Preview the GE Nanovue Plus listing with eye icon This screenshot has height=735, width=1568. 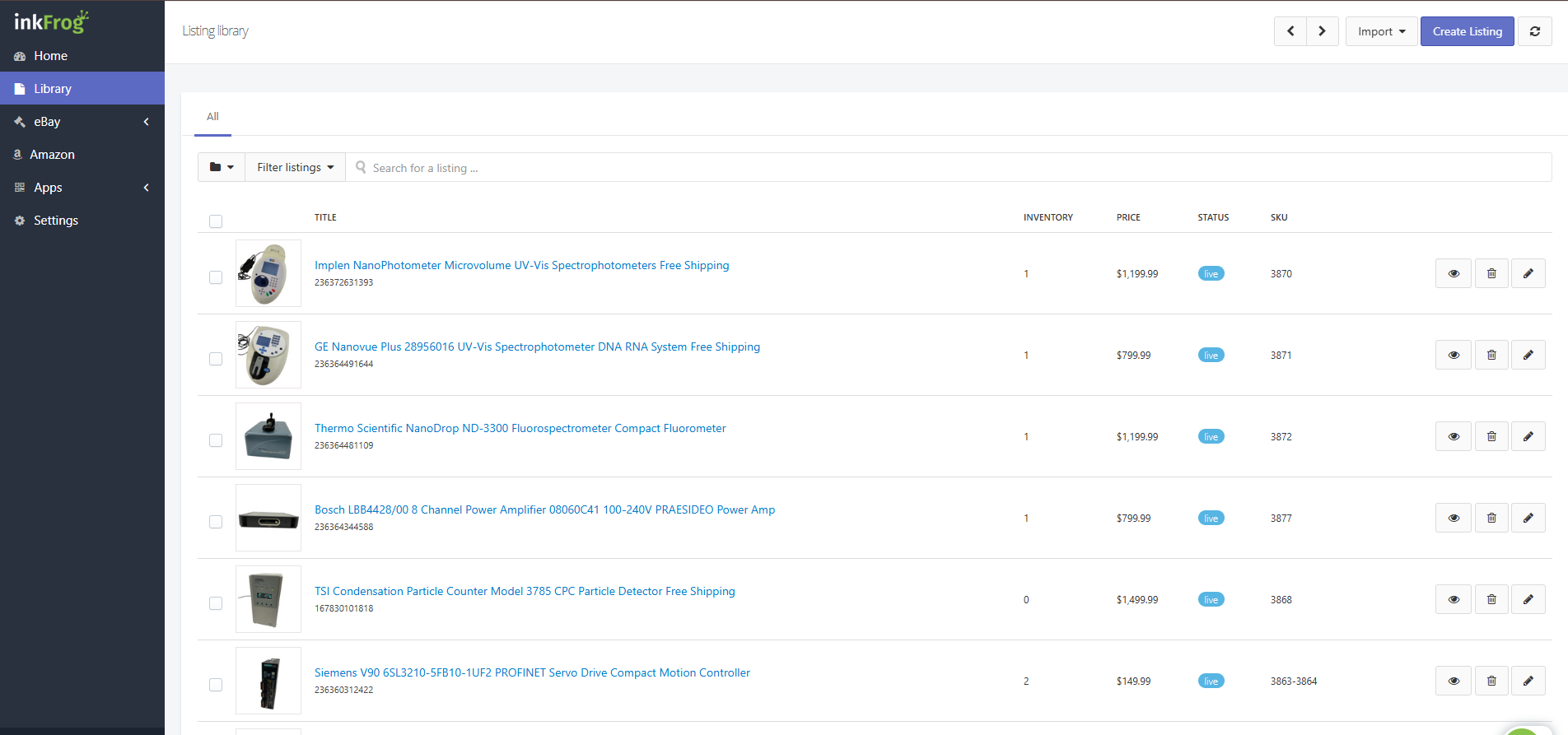point(1454,355)
